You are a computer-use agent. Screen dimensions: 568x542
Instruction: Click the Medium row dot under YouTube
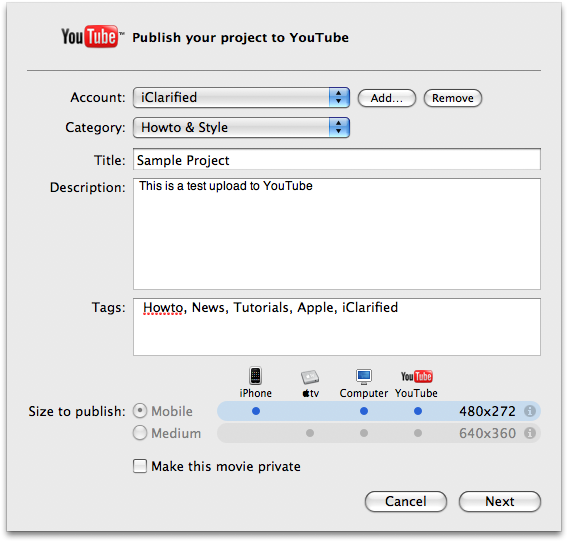[x=418, y=433]
